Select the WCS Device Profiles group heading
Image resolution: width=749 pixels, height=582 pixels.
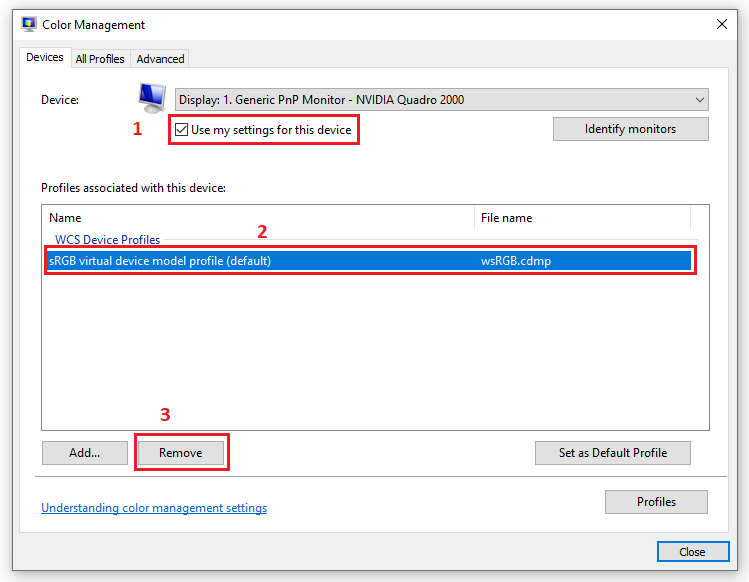[x=107, y=240]
